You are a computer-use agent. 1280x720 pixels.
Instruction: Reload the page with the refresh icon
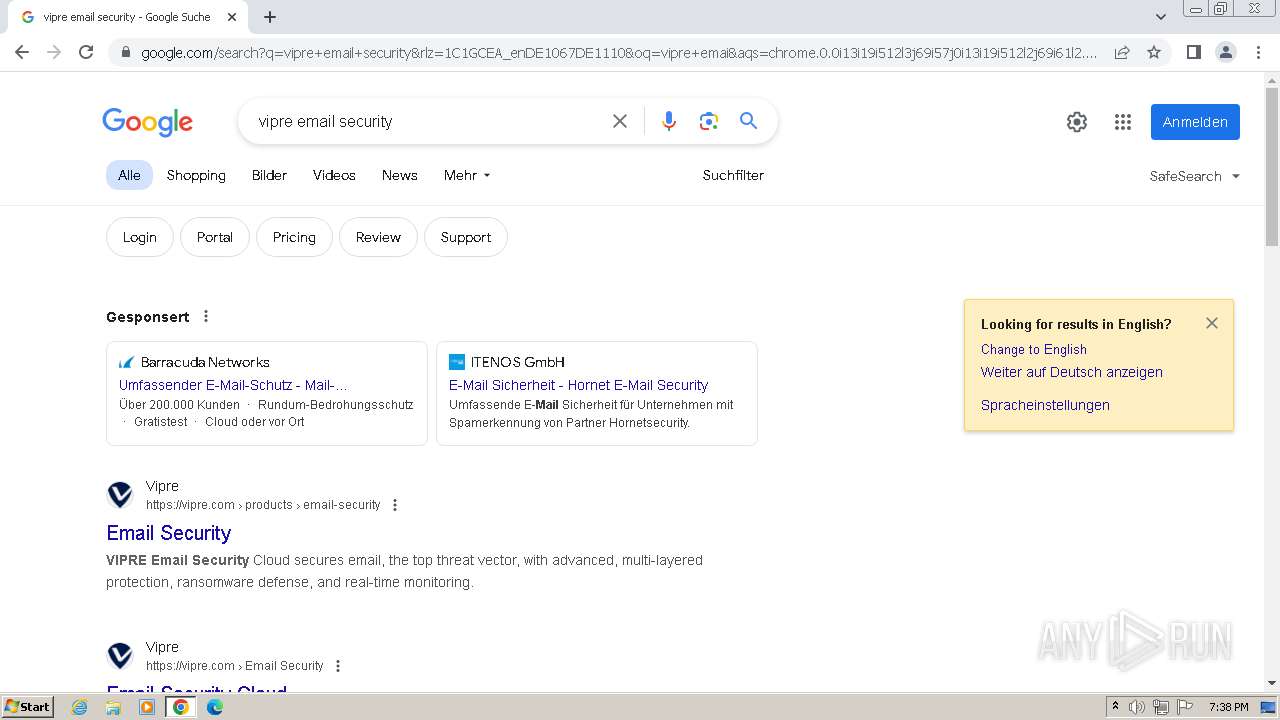pos(86,52)
